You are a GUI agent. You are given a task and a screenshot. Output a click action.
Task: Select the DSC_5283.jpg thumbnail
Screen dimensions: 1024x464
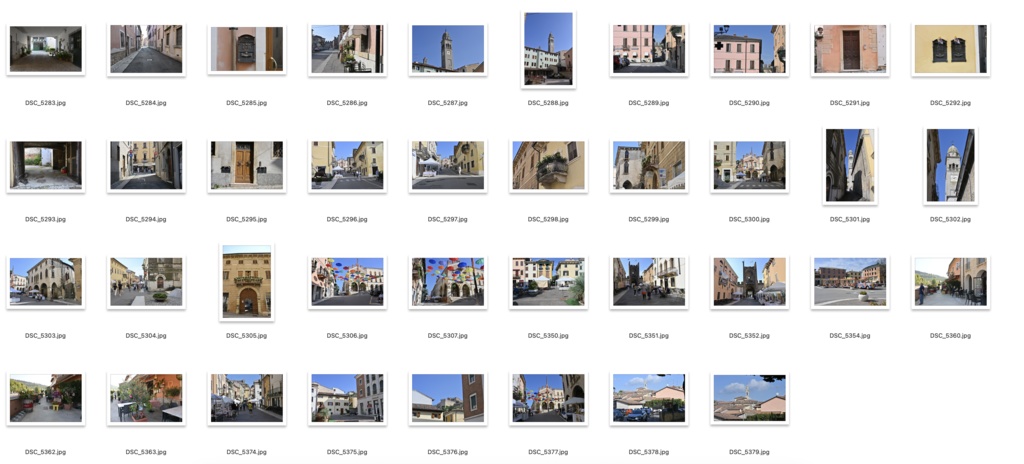pos(46,49)
